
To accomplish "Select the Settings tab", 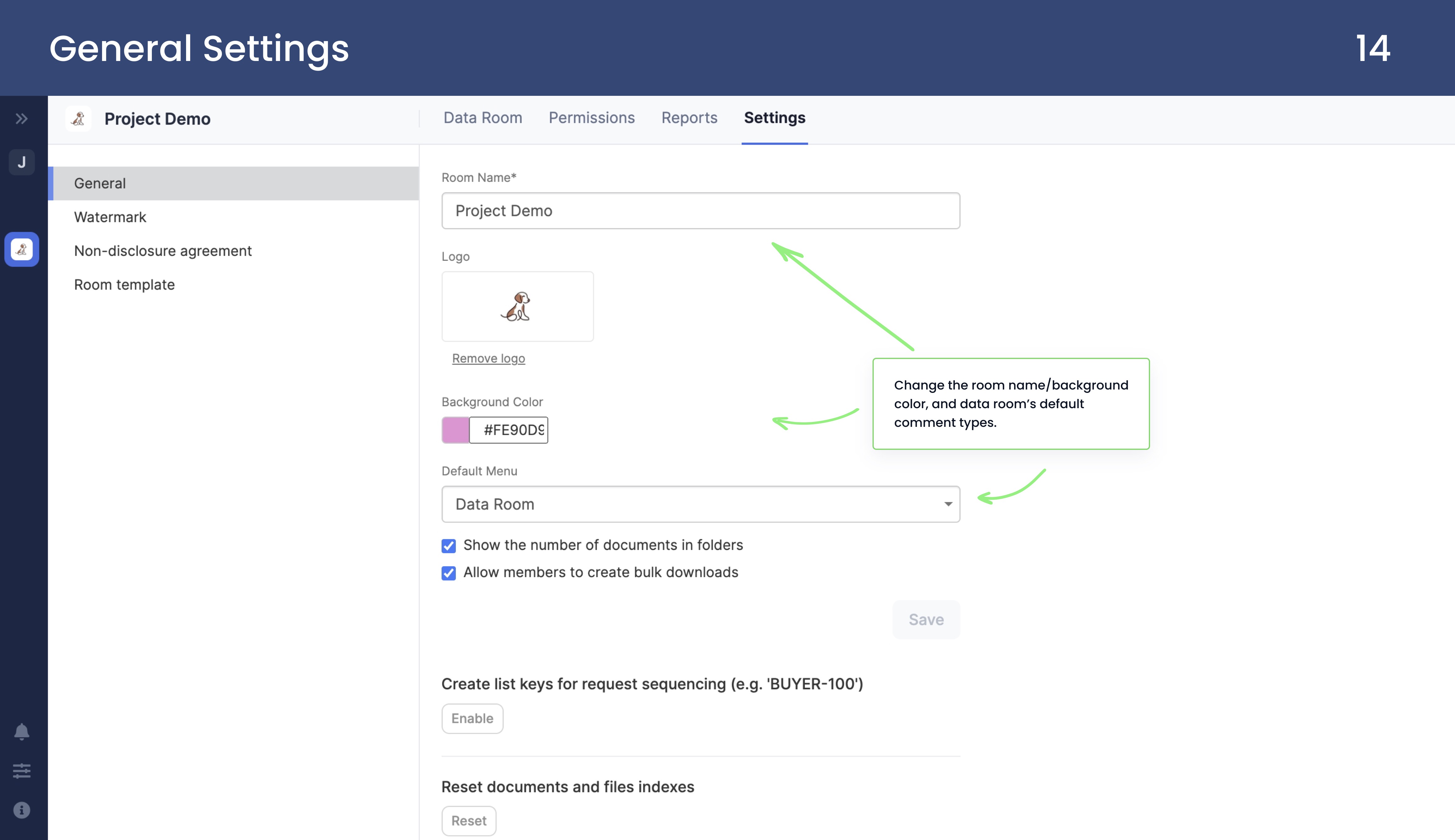I will (774, 118).
